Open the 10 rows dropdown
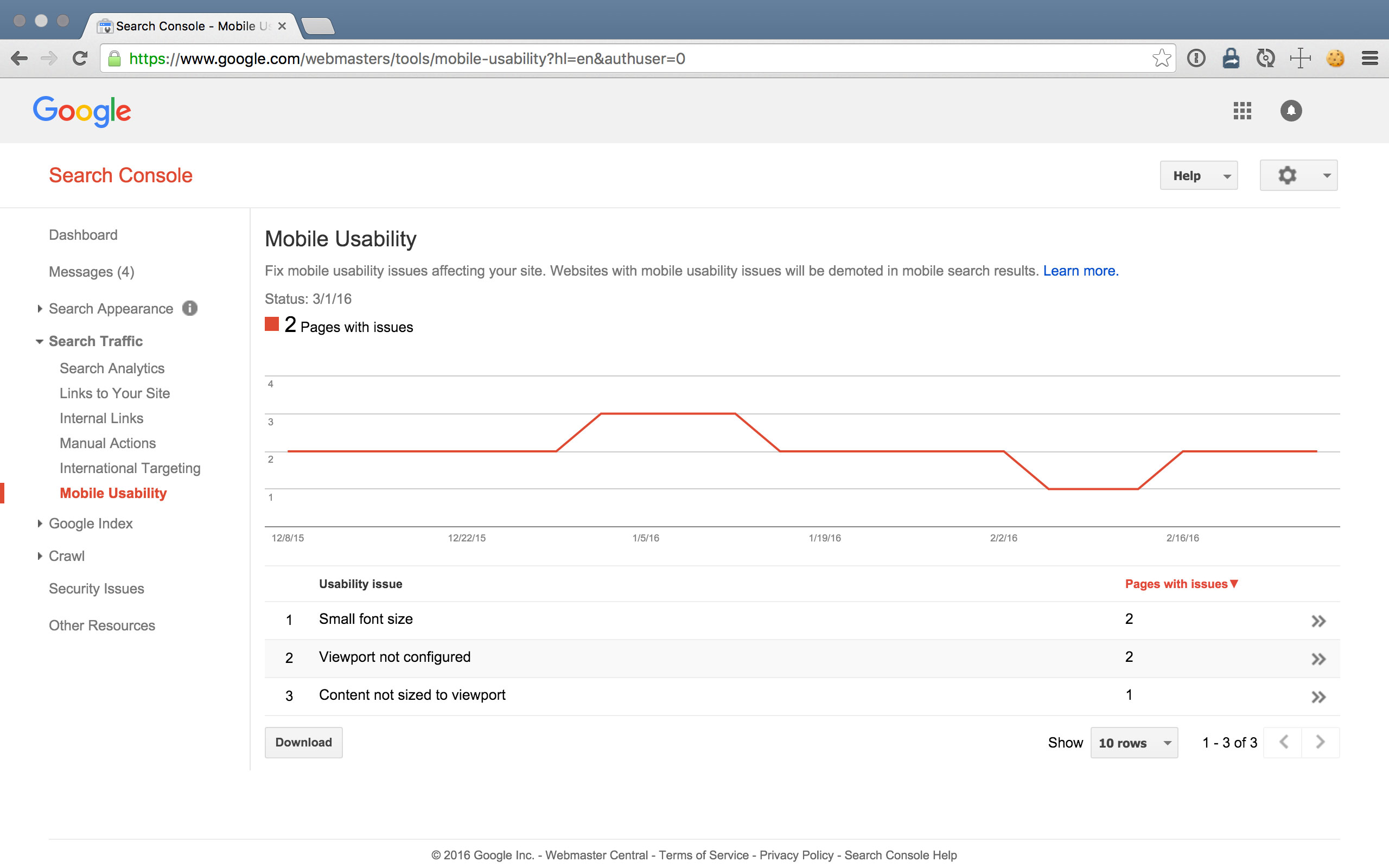Screen dimensions: 1389x868 coord(1133,743)
